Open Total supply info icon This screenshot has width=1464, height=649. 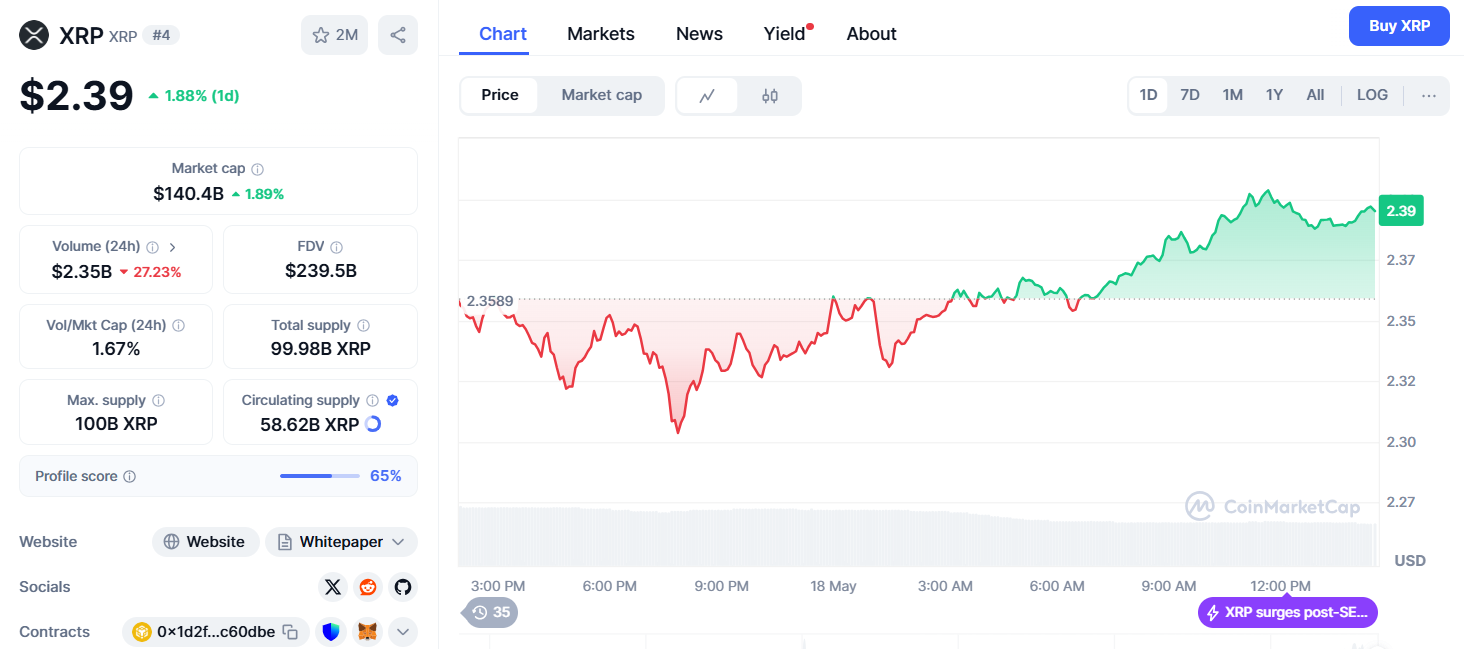tap(363, 326)
